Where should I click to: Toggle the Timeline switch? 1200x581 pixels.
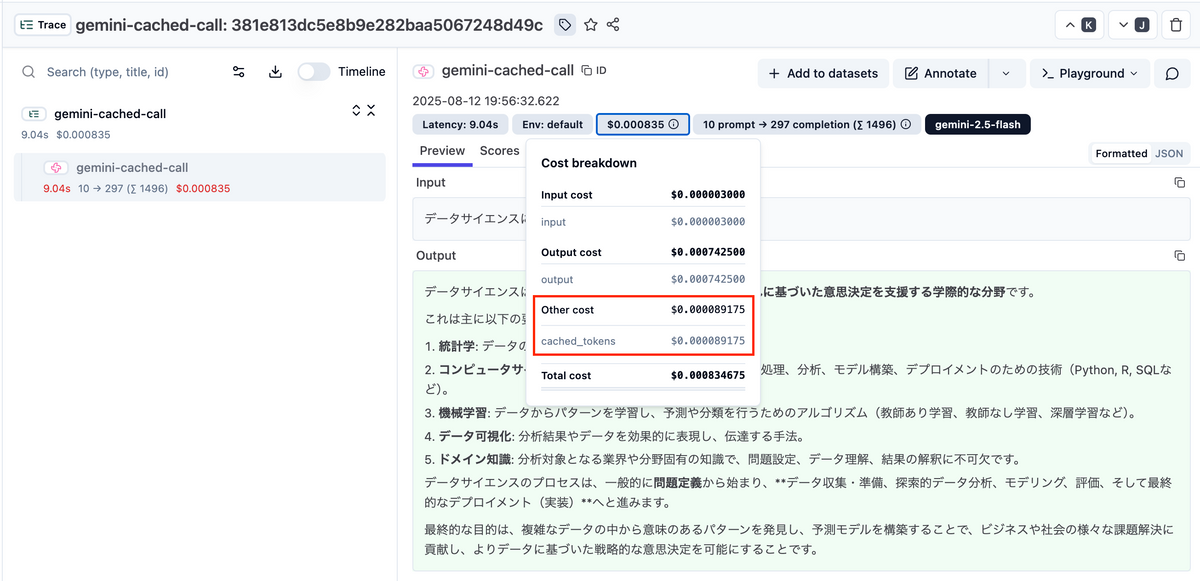point(314,72)
